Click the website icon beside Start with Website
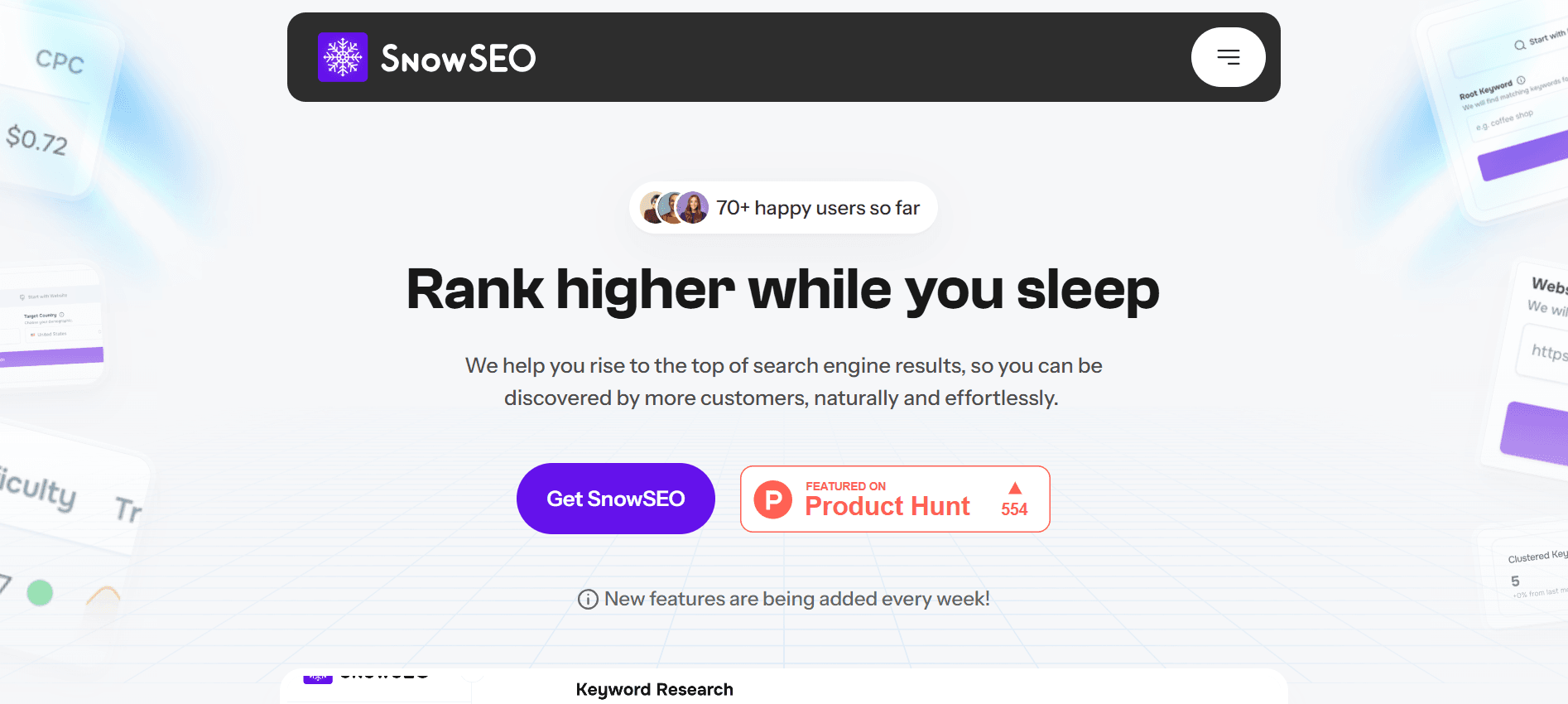1568x704 pixels. tap(22, 297)
